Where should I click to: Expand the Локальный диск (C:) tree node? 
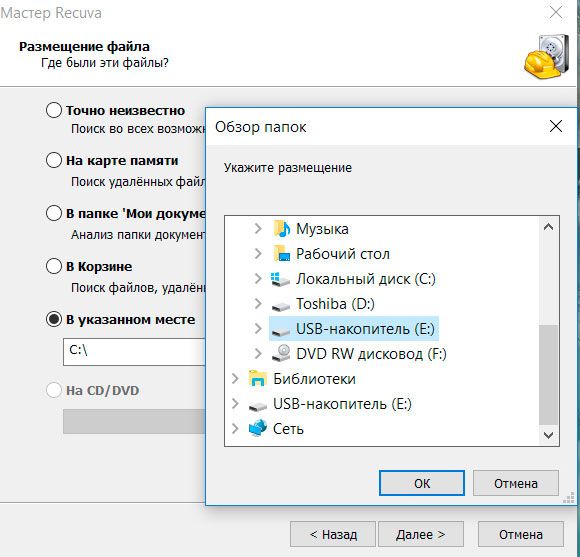click(258, 278)
